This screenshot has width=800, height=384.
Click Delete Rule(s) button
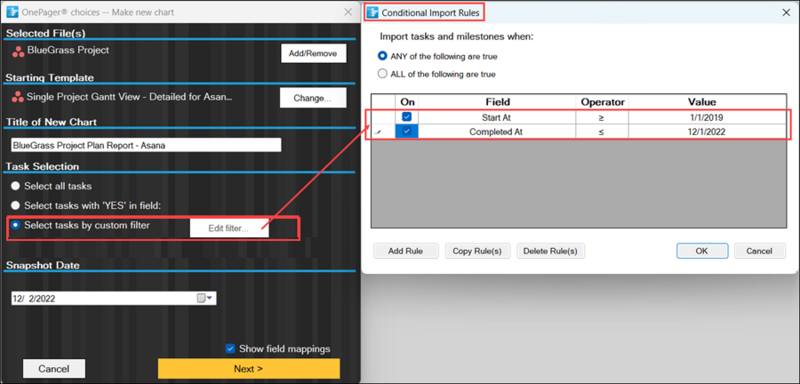(551, 251)
